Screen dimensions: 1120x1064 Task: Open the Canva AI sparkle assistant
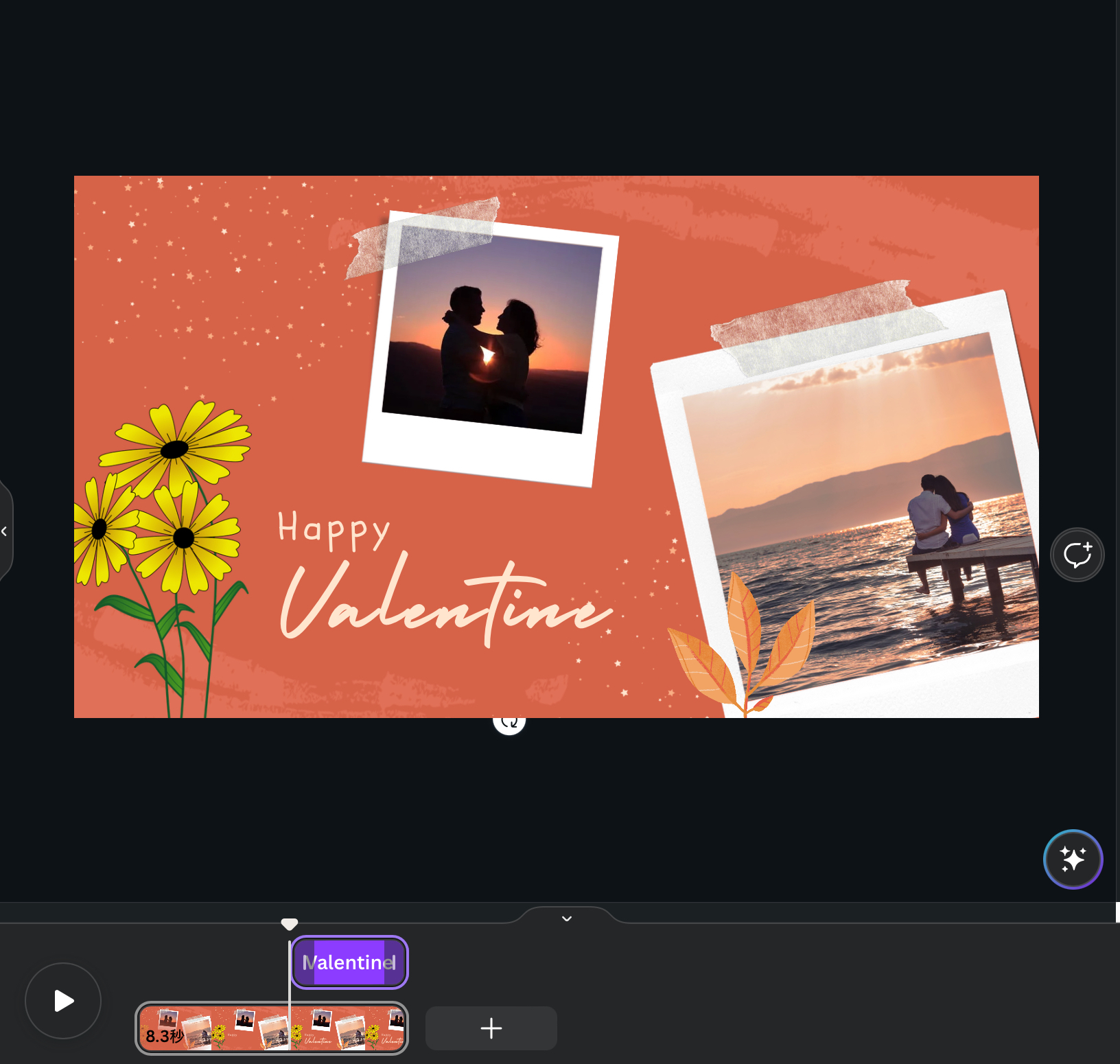[1073, 859]
